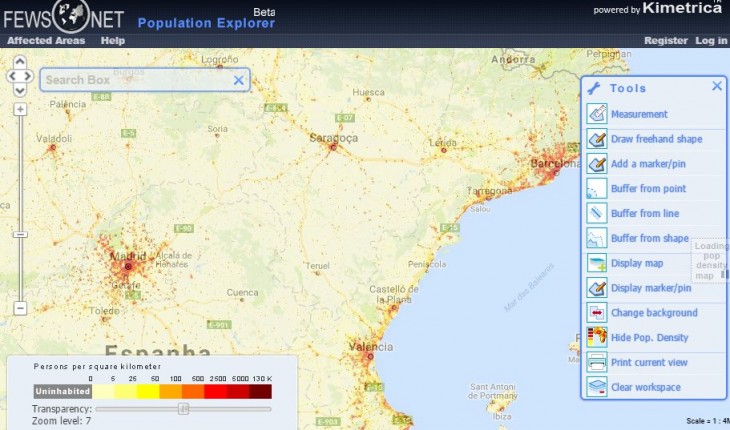Click the Buffer from shape icon
This screenshot has width=730, height=430.
tap(597, 238)
